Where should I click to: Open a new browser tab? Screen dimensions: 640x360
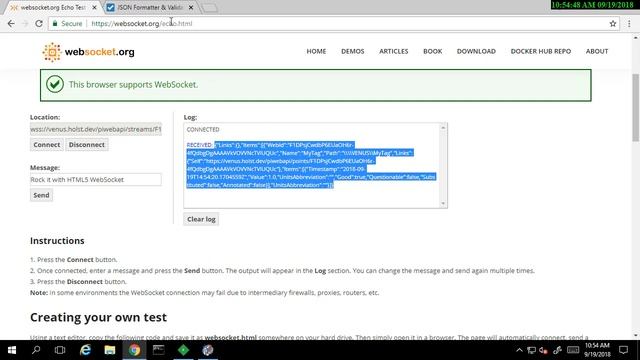[x=210, y=8]
